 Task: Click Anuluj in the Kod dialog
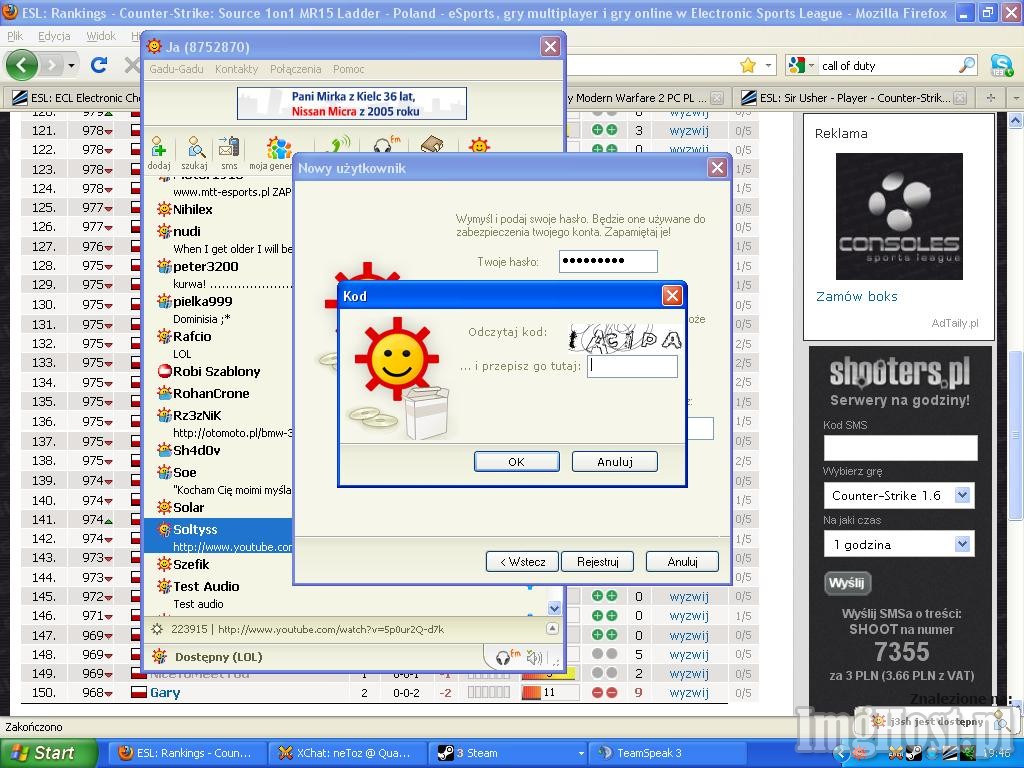(615, 462)
